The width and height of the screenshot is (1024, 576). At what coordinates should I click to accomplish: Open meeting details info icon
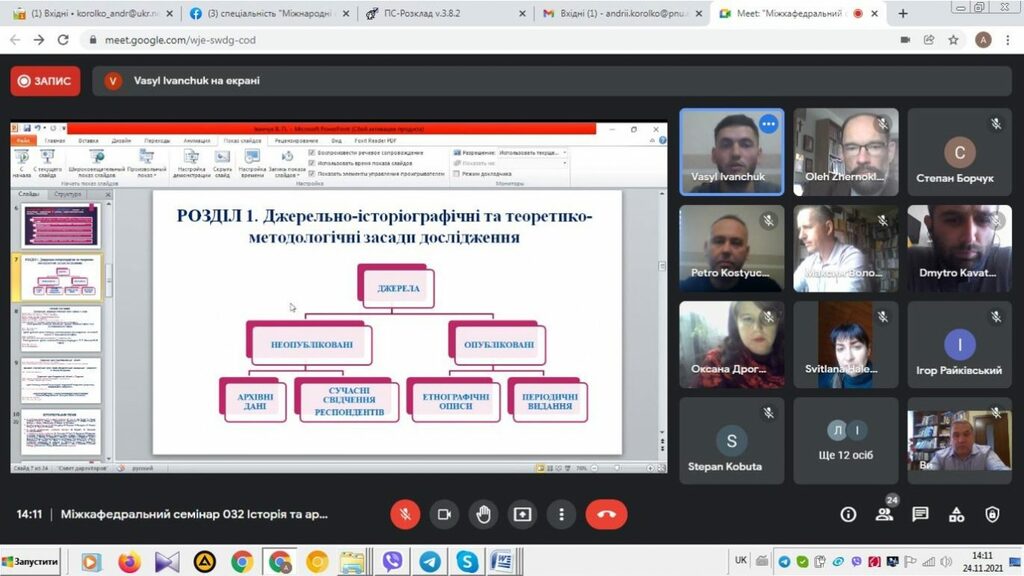point(848,514)
